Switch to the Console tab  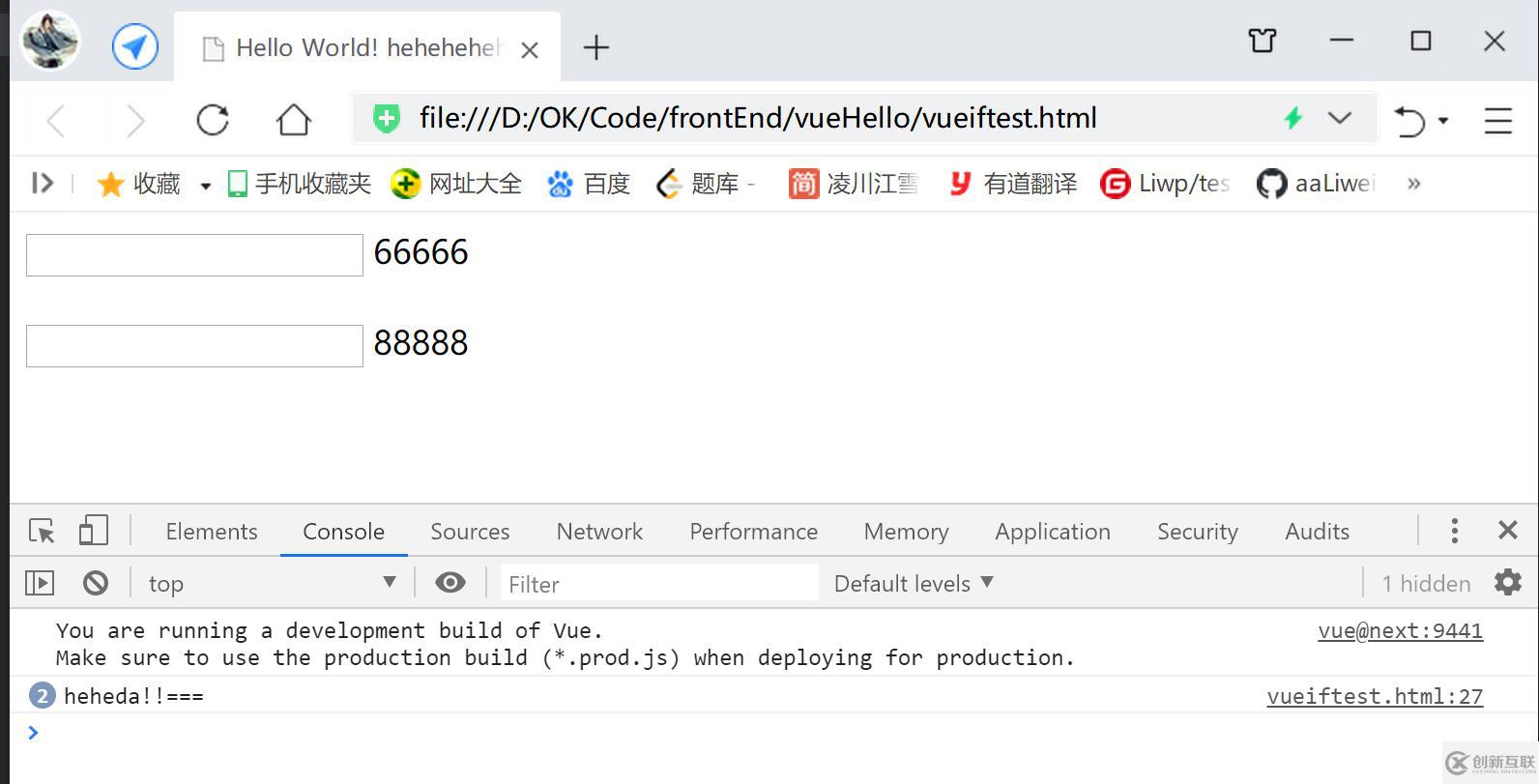[x=343, y=532]
